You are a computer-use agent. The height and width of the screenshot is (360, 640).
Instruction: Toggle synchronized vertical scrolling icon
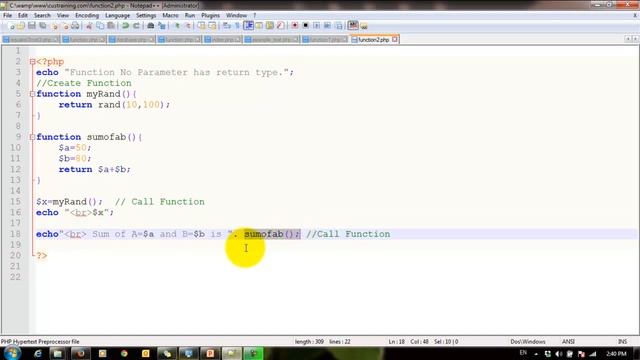(202, 26)
